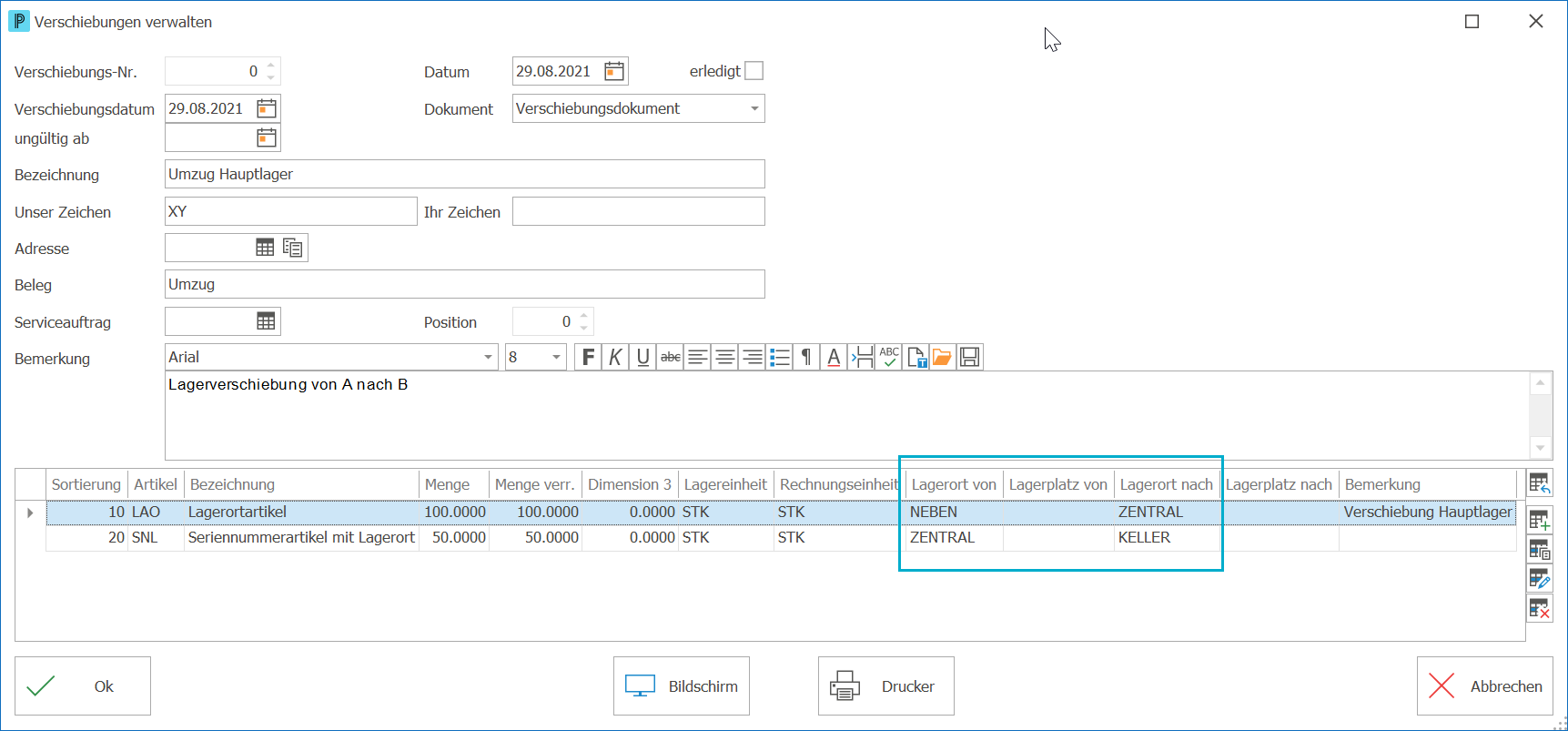
Task: Run the ABC spell check
Action: pyautogui.click(x=889, y=357)
